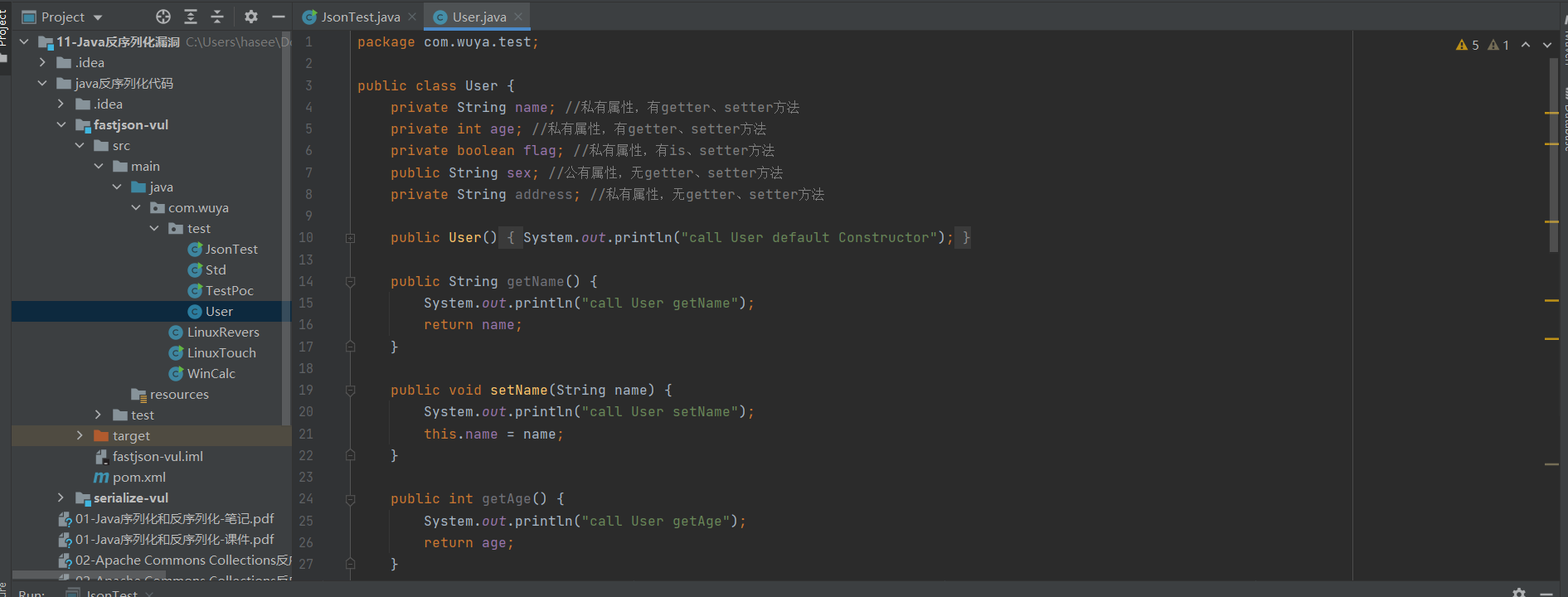Go to previous highlighted error arrow

1526,45
